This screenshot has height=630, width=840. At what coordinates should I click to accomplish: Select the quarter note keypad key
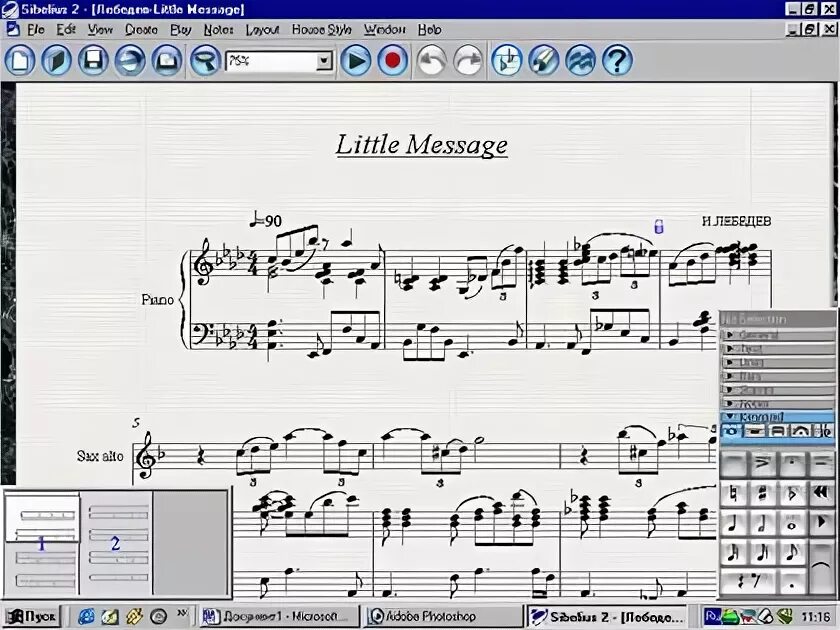pos(733,523)
